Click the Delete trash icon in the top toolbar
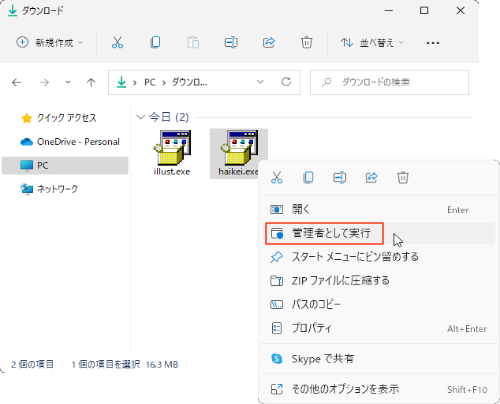This screenshot has height=404, width=500. (x=307, y=42)
